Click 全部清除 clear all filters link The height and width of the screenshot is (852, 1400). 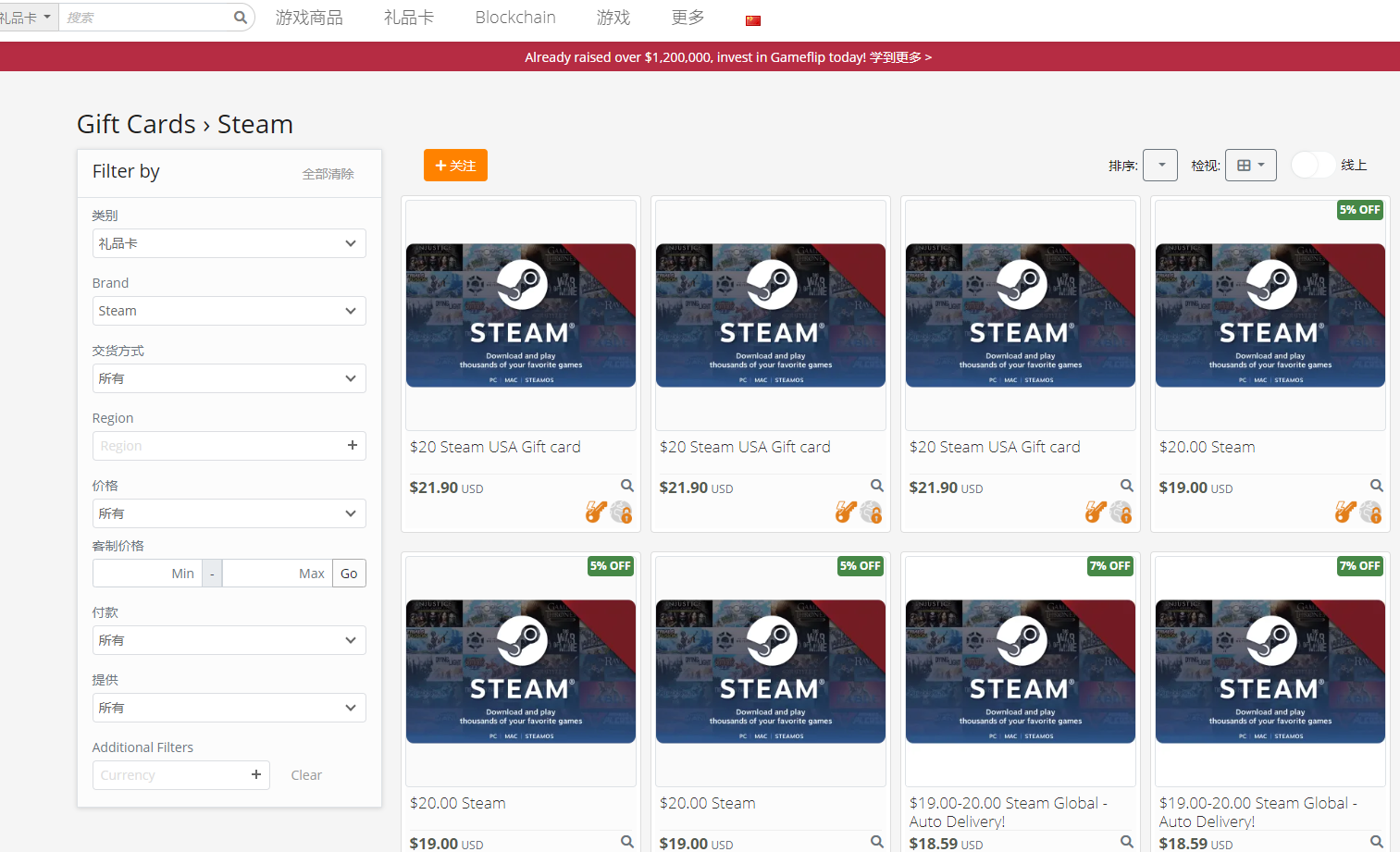point(328,174)
